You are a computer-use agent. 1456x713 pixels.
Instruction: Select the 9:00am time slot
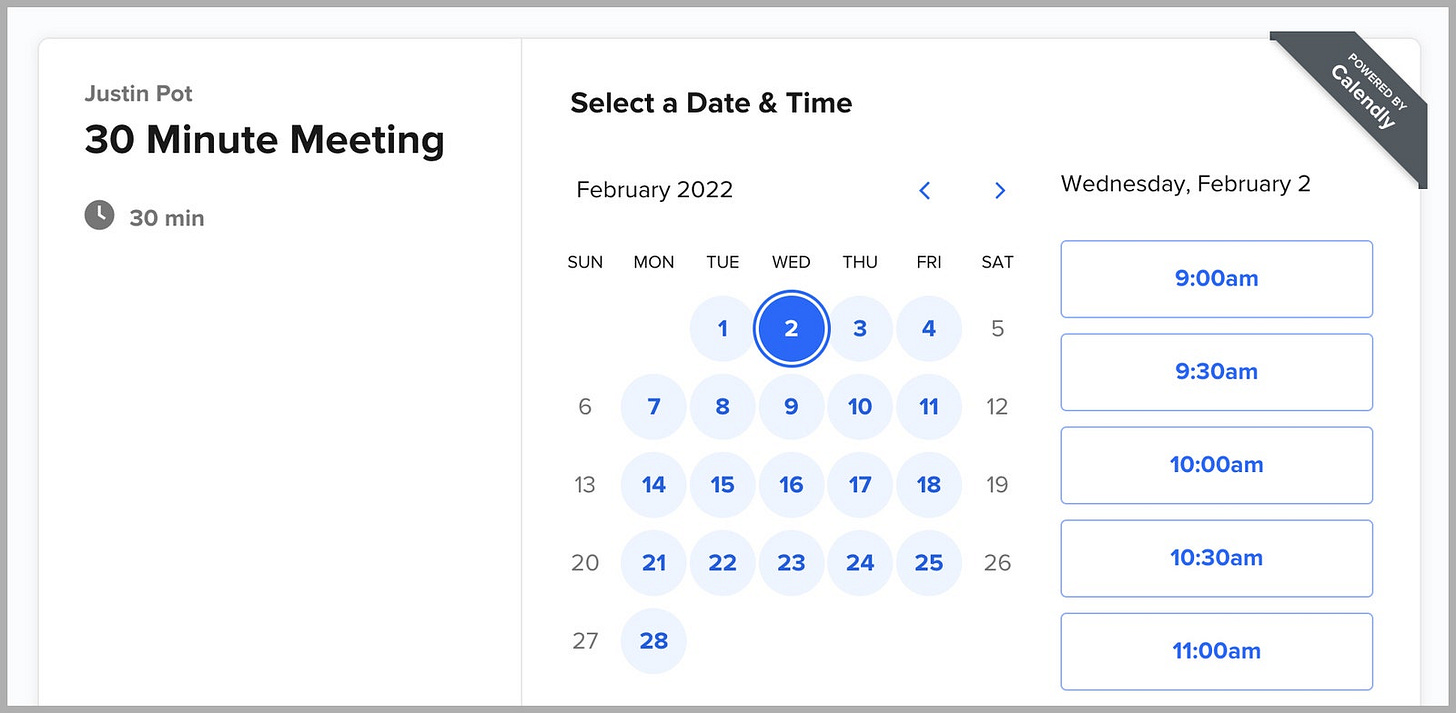click(x=1216, y=279)
